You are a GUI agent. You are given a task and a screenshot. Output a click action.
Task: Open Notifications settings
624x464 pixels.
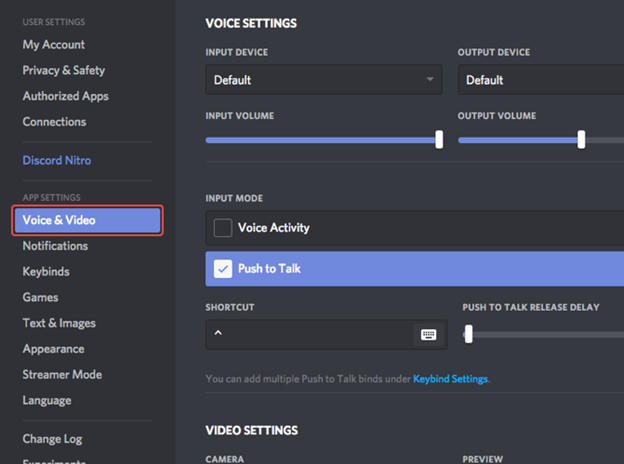[55, 246]
